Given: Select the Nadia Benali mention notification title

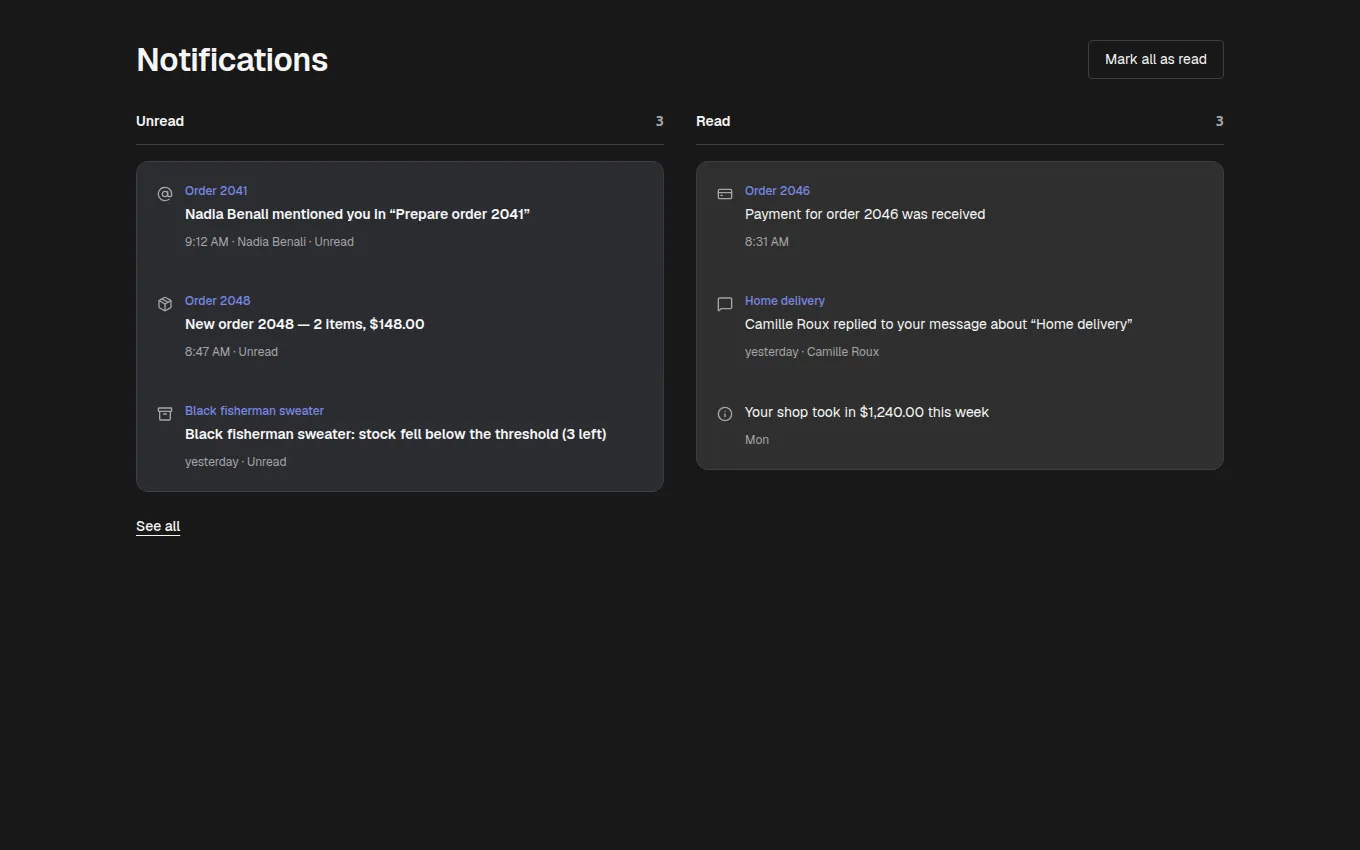Looking at the screenshot, I should [x=357, y=214].
